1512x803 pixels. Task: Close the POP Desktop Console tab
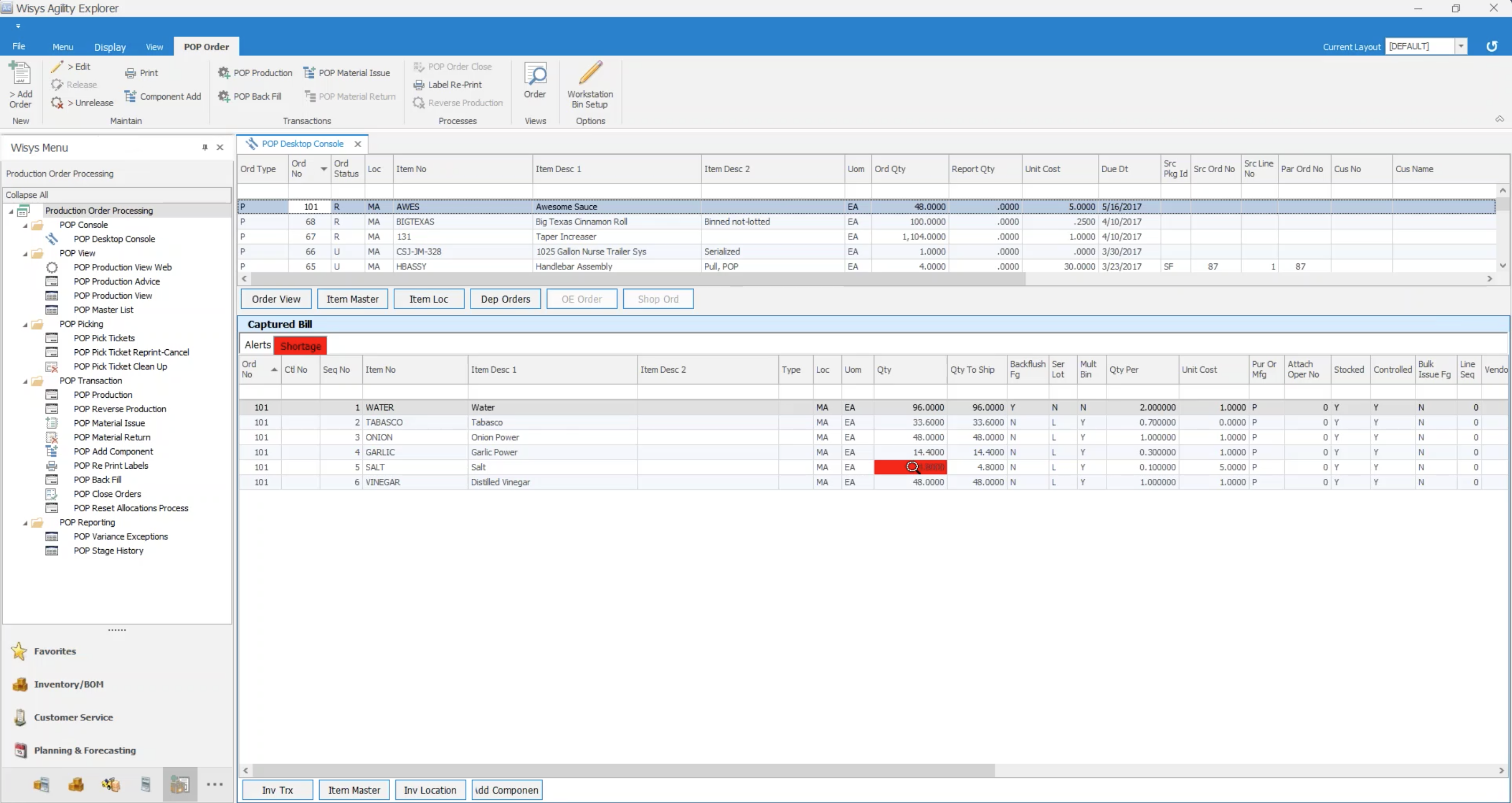[357, 144]
